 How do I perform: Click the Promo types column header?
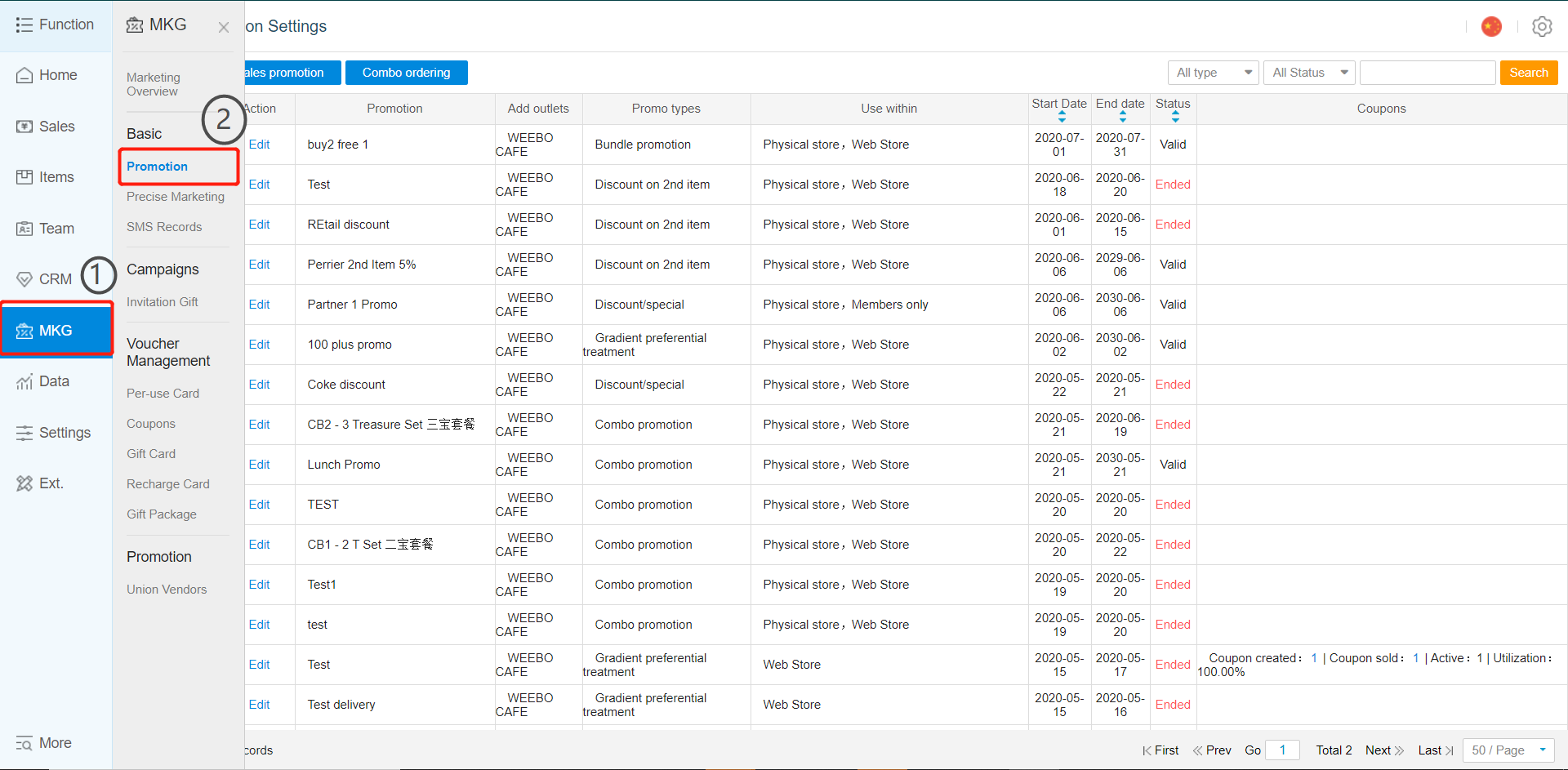point(666,109)
